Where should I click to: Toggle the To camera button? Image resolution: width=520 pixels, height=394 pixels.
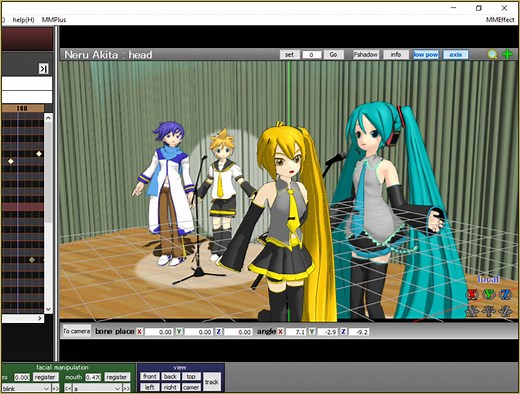point(77,331)
